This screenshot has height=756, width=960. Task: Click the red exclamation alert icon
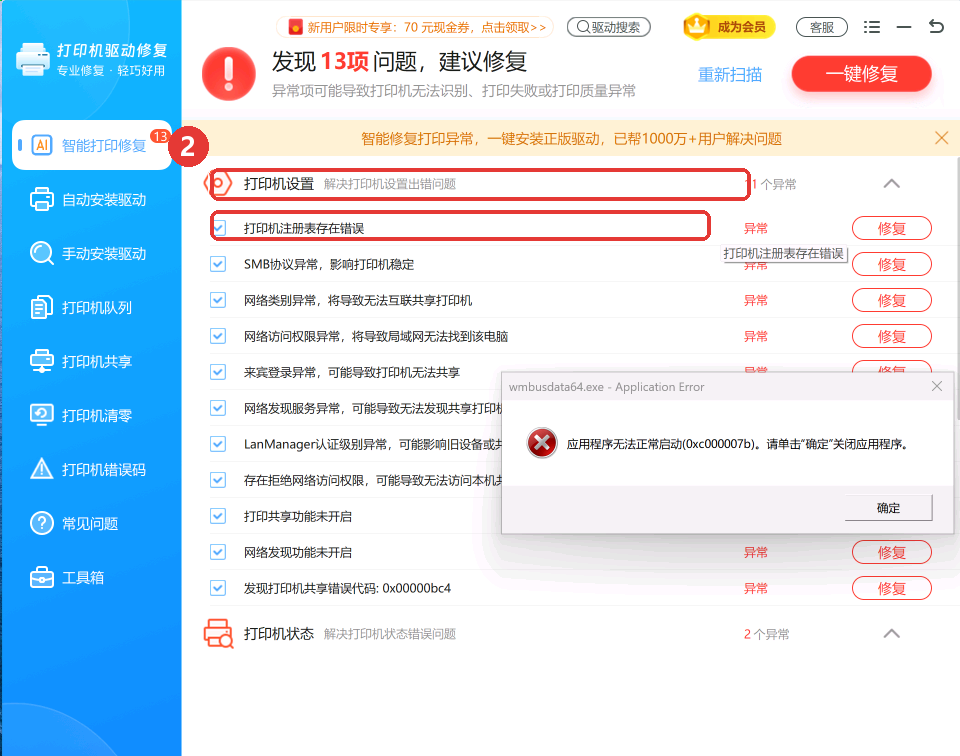[x=228, y=74]
